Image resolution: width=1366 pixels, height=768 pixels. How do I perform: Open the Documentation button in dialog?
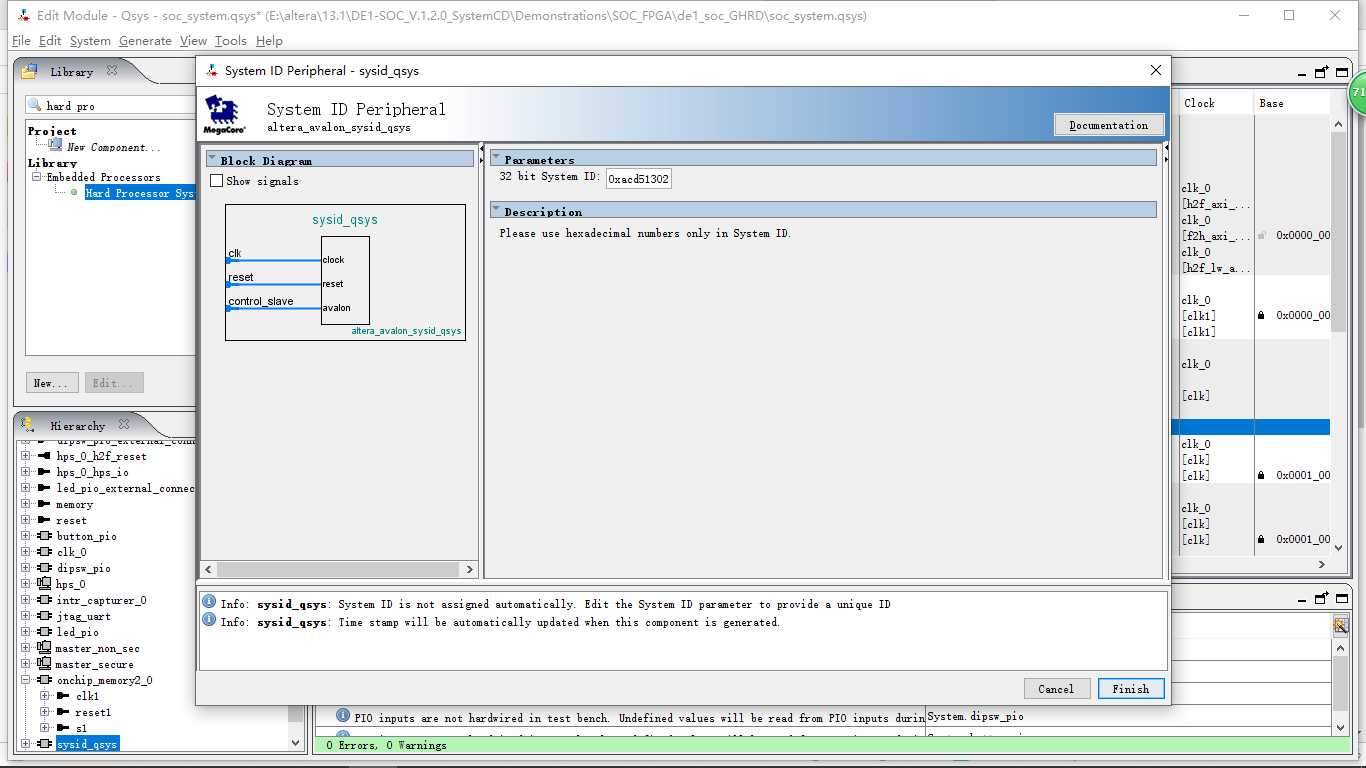click(1109, 125)
